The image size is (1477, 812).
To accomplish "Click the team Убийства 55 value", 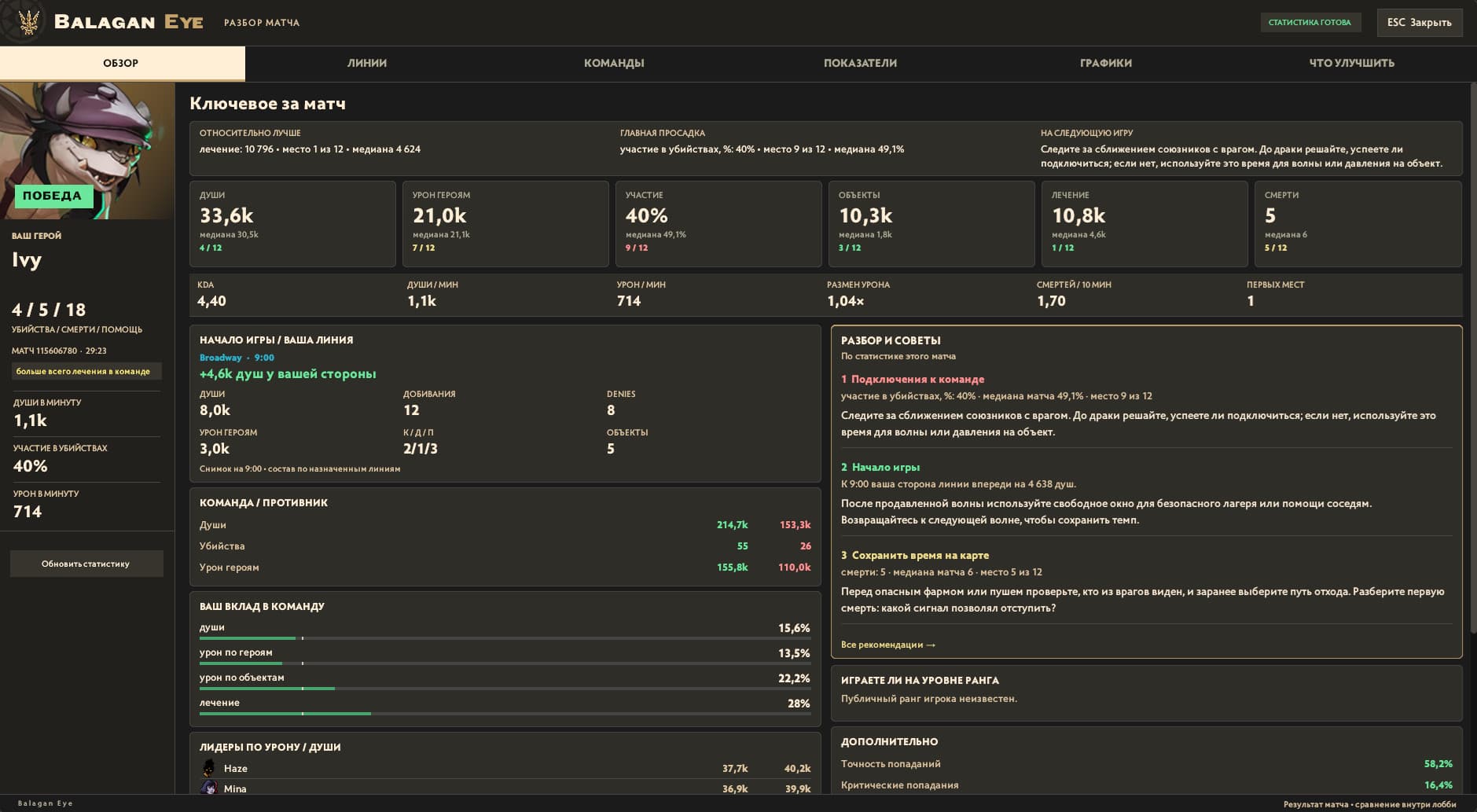I will pyautogui.click(x=742, y=546).
